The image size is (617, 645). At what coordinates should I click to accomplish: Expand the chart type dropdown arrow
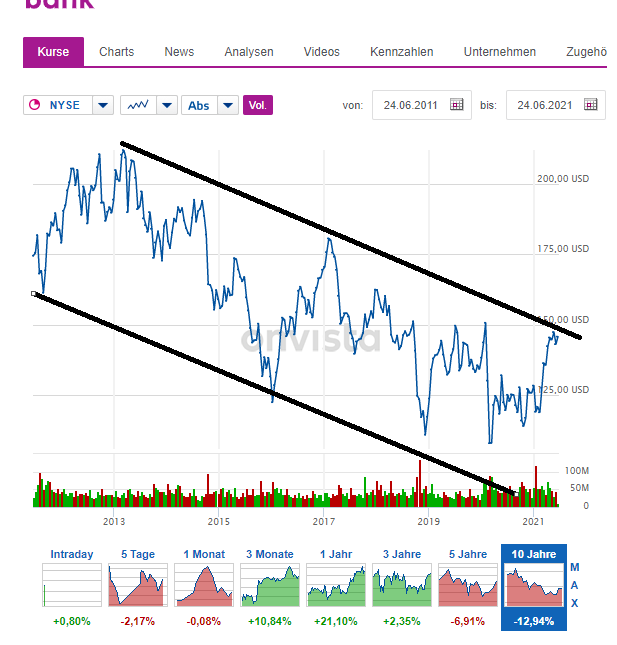pyautogui.click(x=167, y=105)
